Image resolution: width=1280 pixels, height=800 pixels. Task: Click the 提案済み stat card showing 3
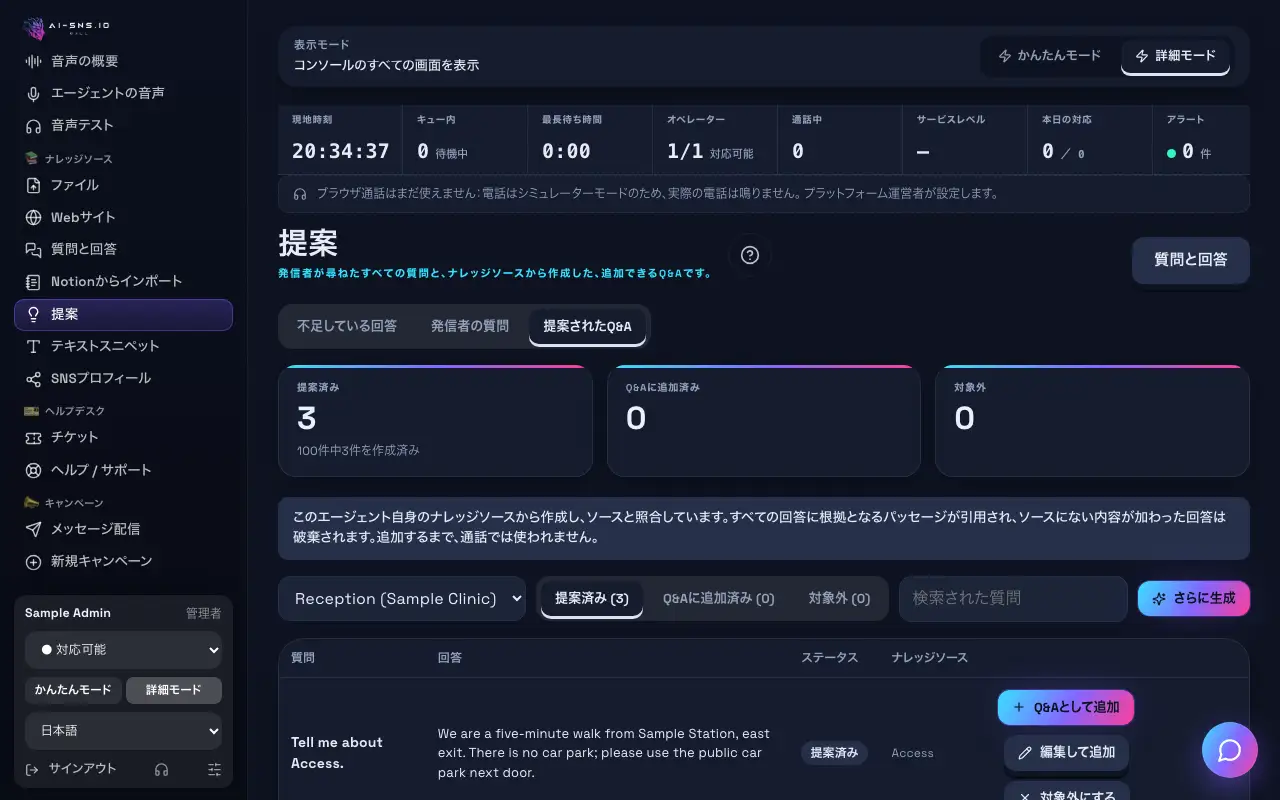click(435, 421)
